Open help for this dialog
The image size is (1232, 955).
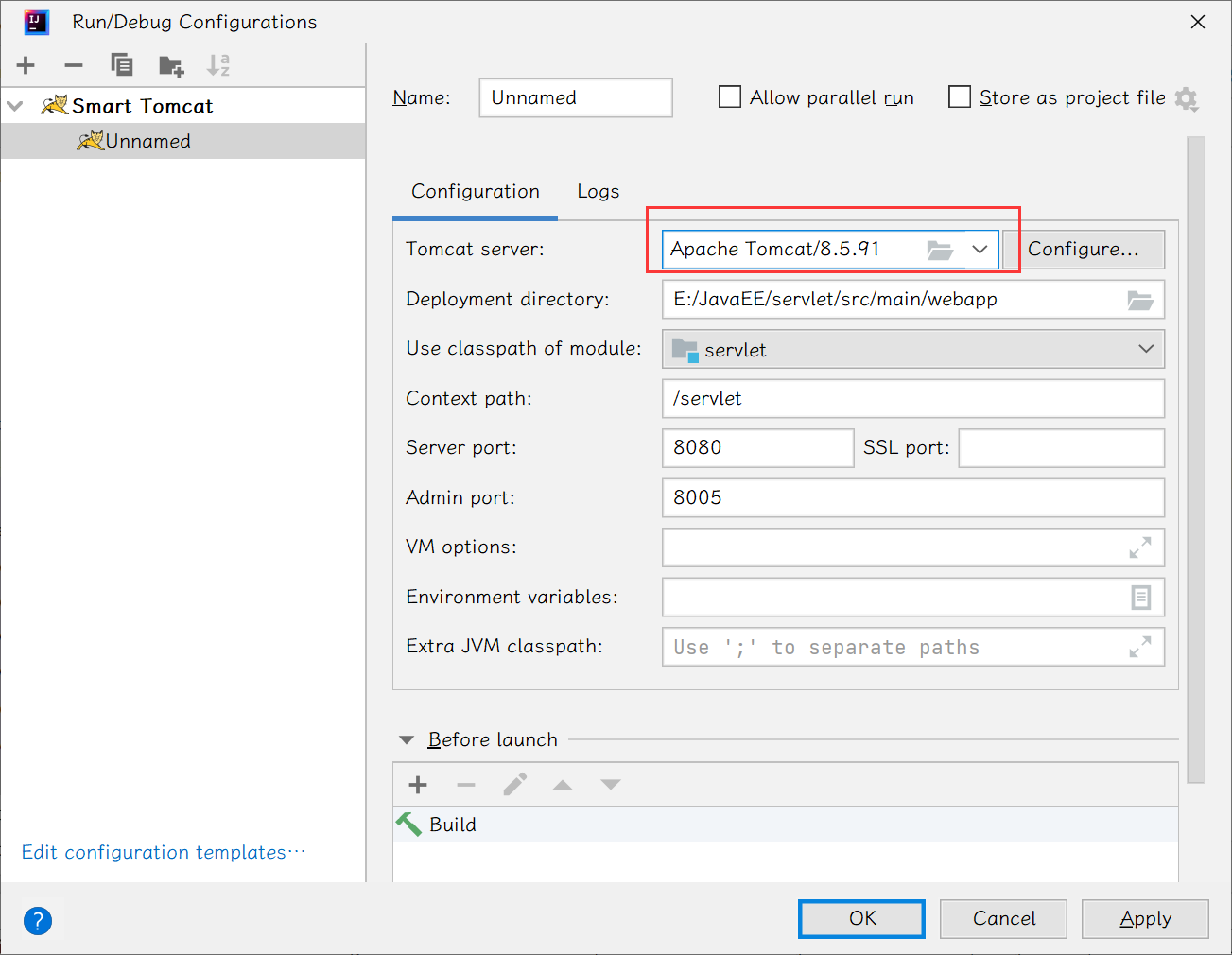tap(38, 921)
